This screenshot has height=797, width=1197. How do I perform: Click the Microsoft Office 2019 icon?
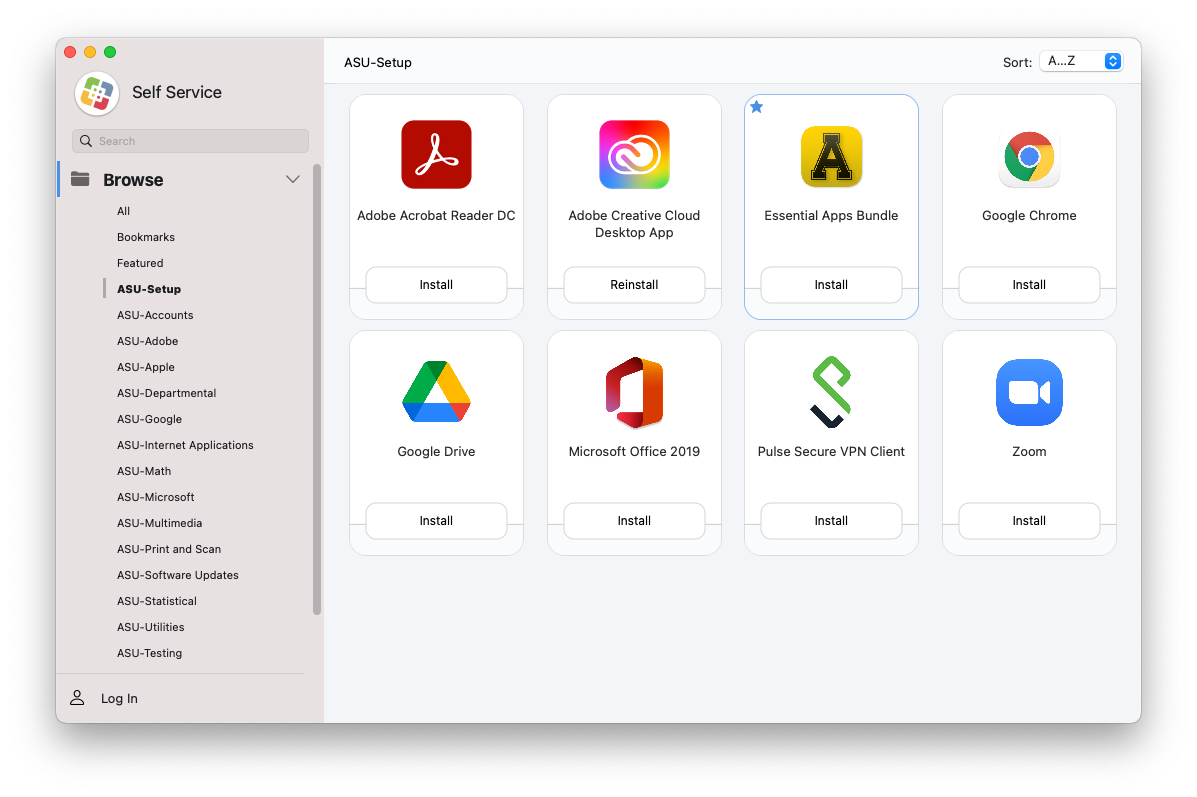pyautogui.click(x=634, y=392)
